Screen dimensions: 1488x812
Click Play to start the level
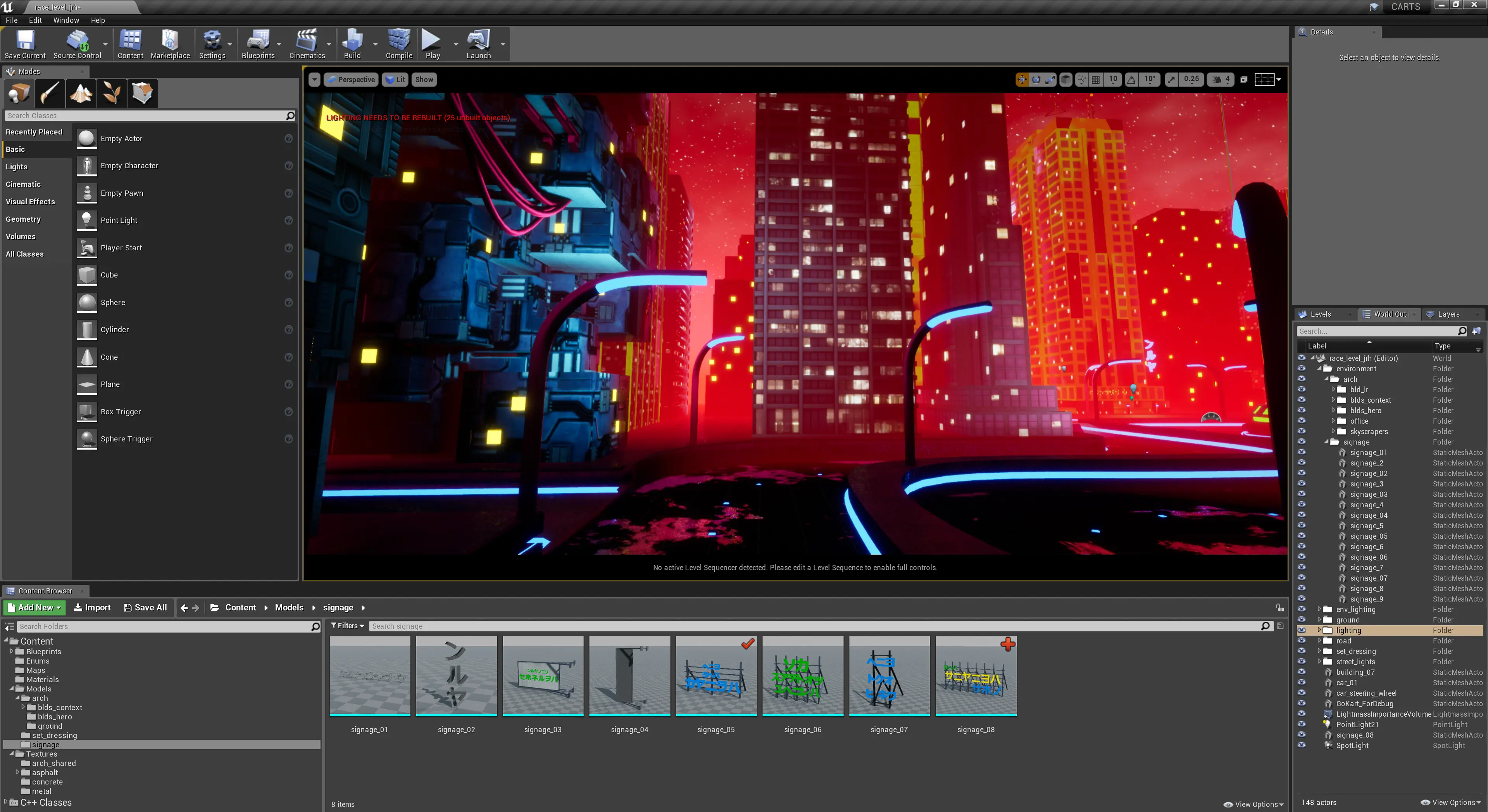pos(432,44)
